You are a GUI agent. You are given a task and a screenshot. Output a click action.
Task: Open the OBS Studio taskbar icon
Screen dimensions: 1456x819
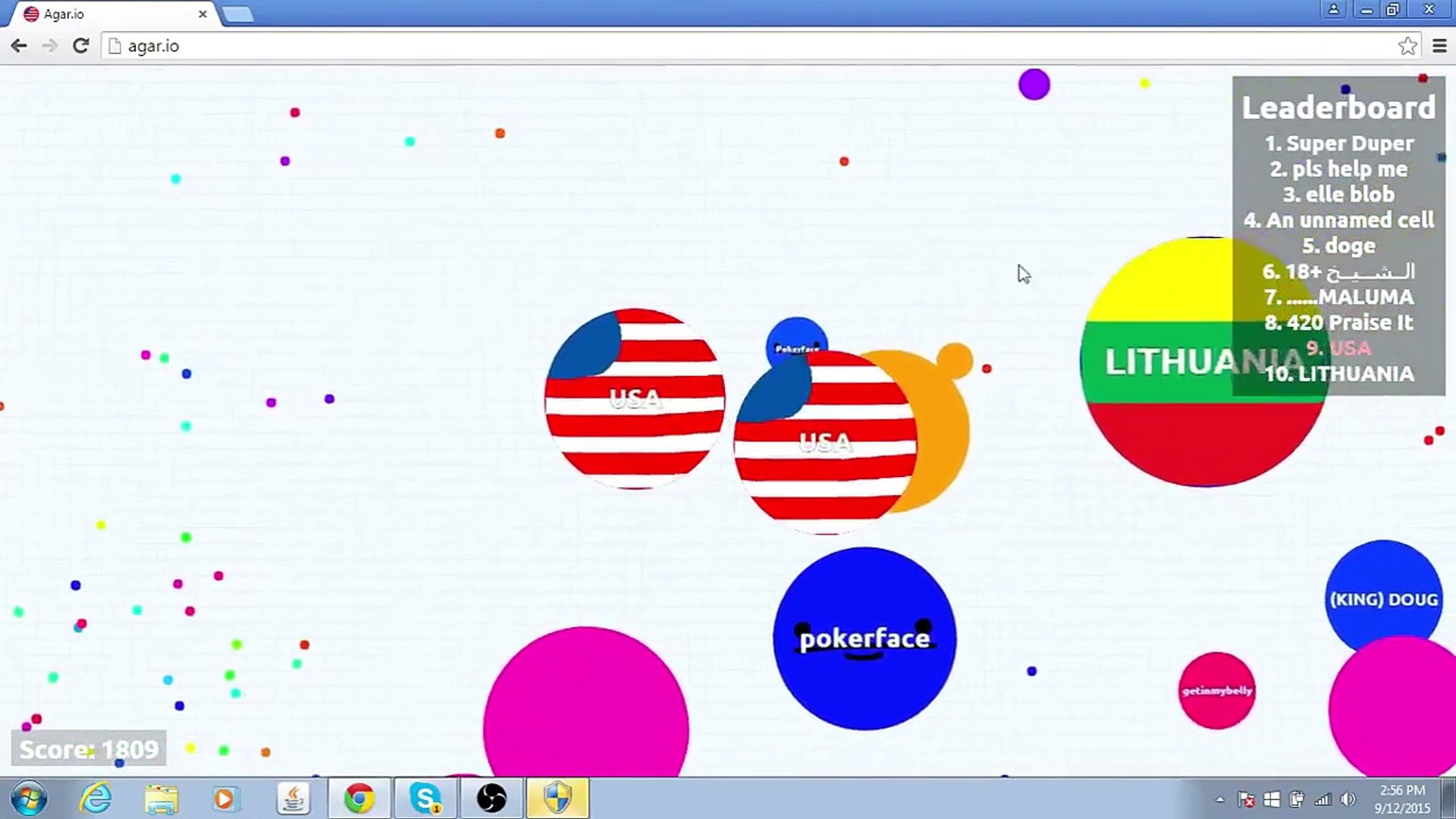[x=491, y=799]
